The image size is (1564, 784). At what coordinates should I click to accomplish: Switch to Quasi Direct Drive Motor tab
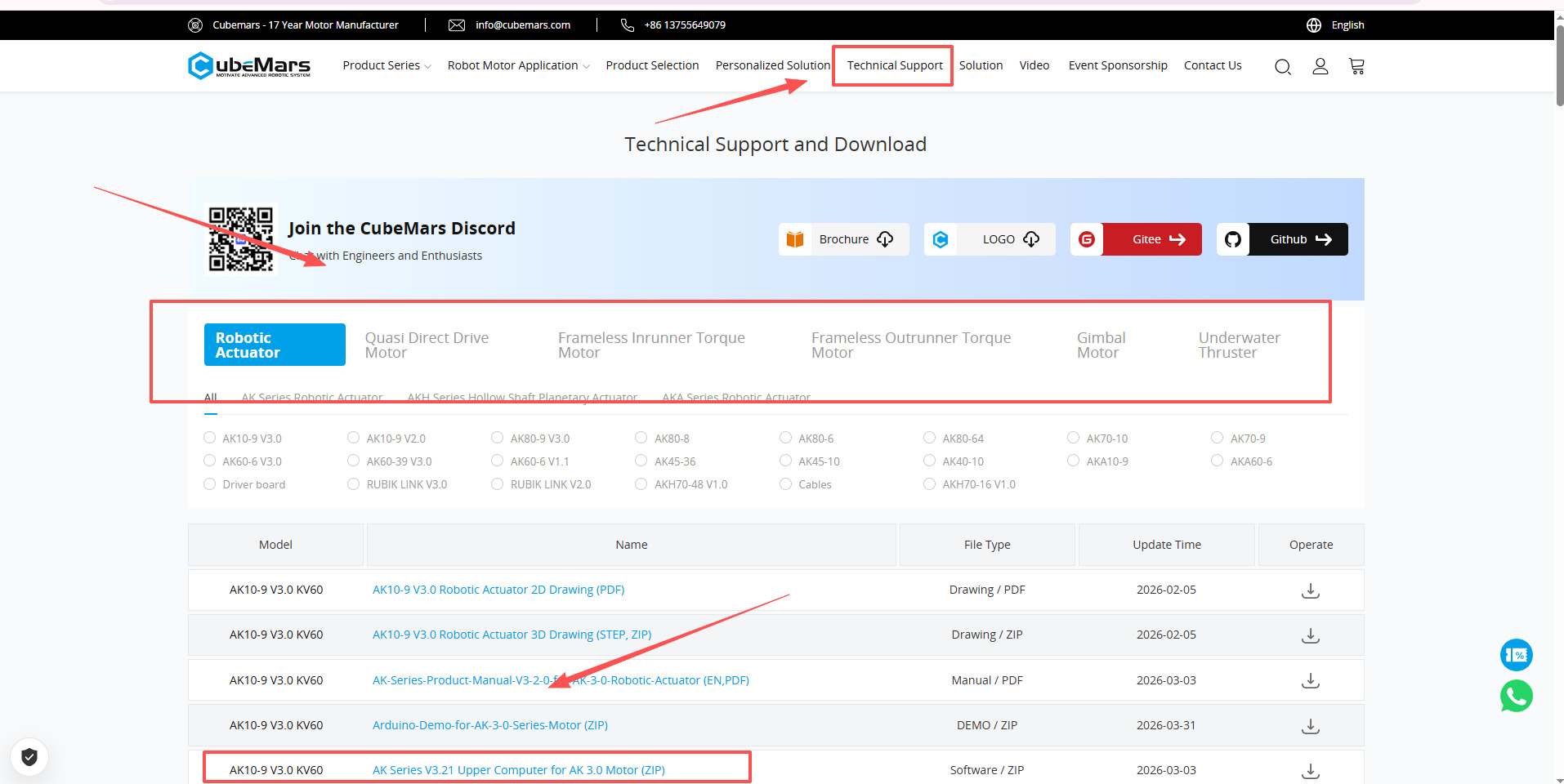point(427,345)
